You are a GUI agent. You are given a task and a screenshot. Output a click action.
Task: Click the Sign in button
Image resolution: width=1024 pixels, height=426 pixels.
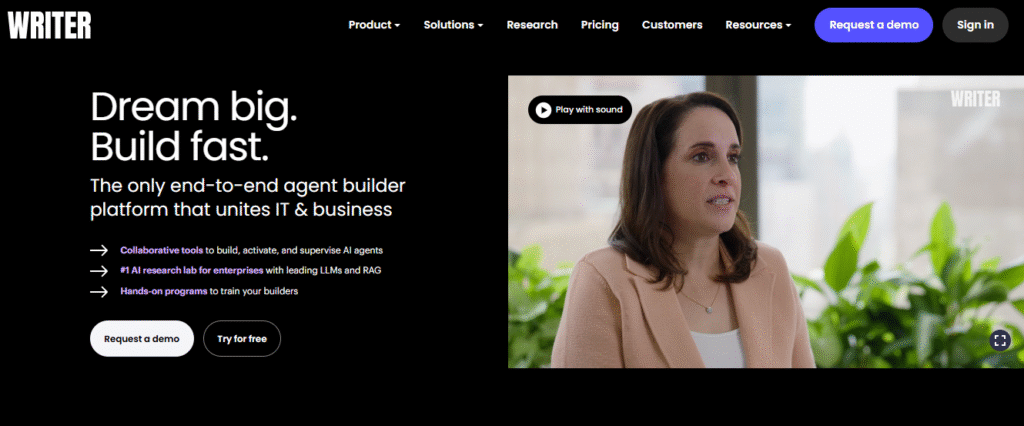[x=975, y=25]
